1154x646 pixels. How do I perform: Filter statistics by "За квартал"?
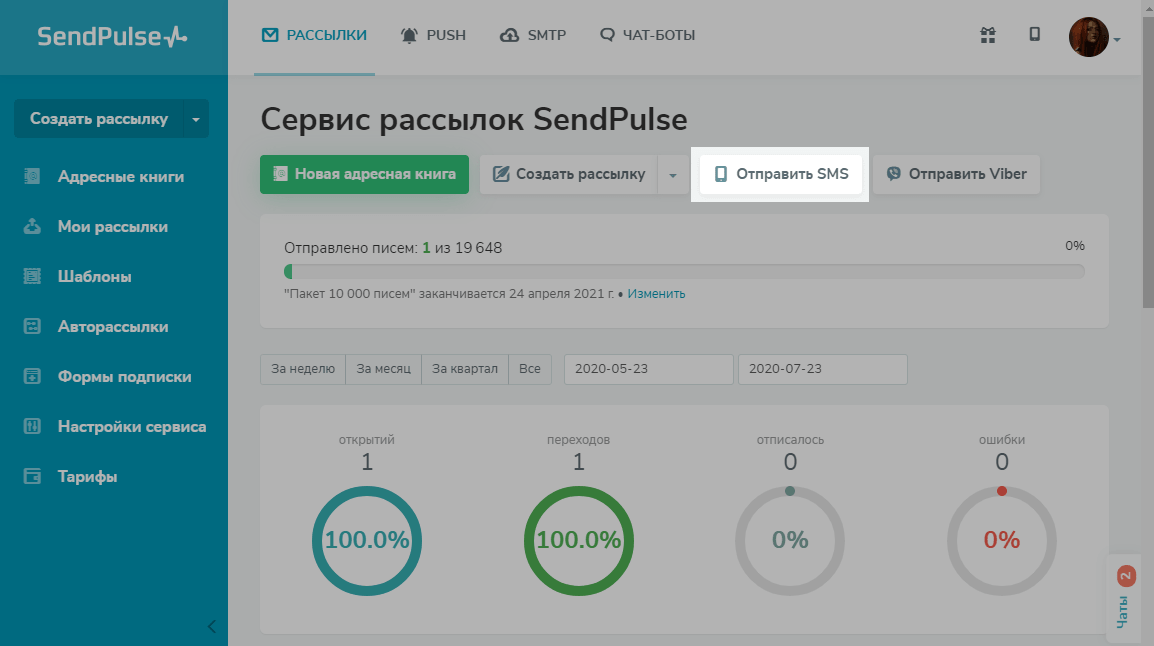pos(465,369)
